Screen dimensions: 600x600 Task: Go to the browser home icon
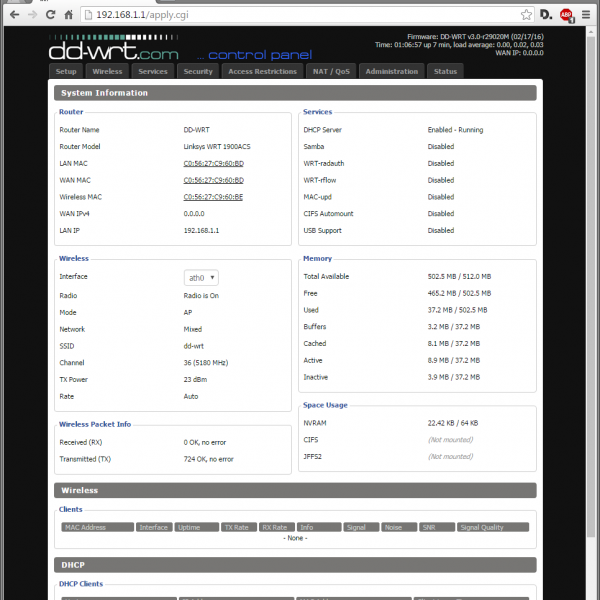coord(72,15)
